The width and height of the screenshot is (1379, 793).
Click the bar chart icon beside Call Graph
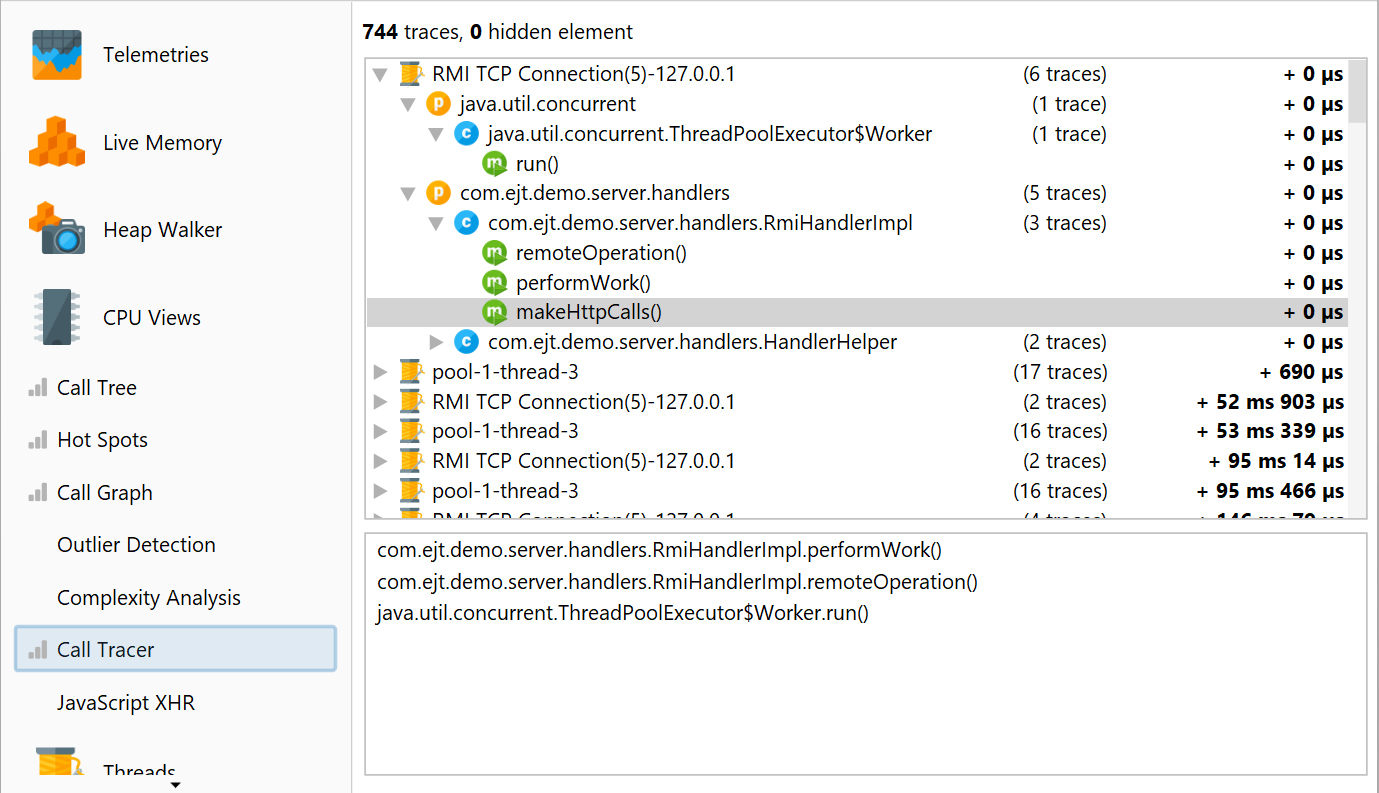point(38,492)
